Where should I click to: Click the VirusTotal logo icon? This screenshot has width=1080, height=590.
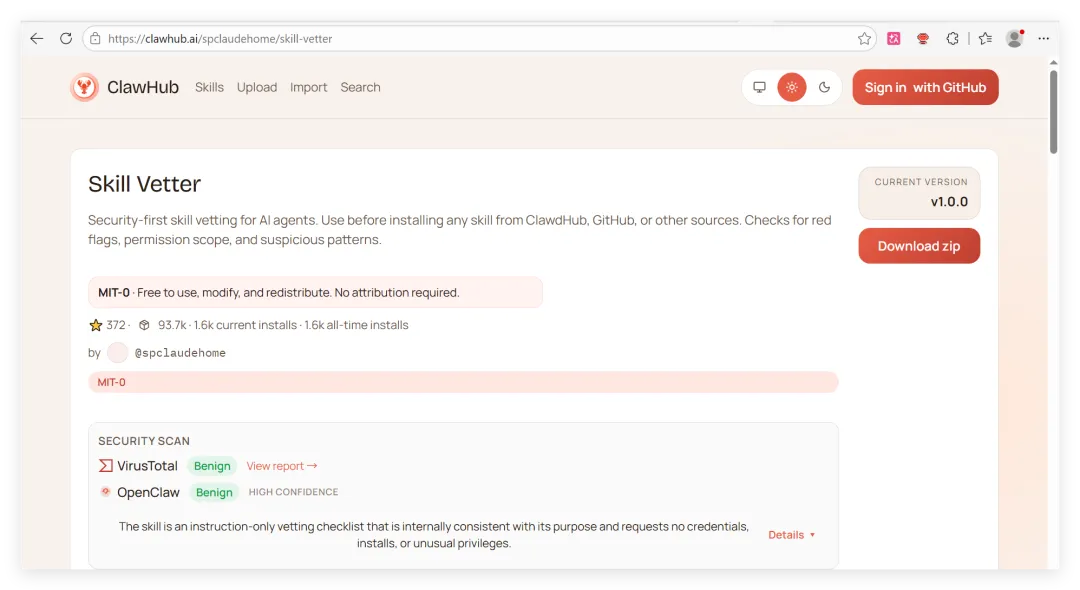[105, 466]
